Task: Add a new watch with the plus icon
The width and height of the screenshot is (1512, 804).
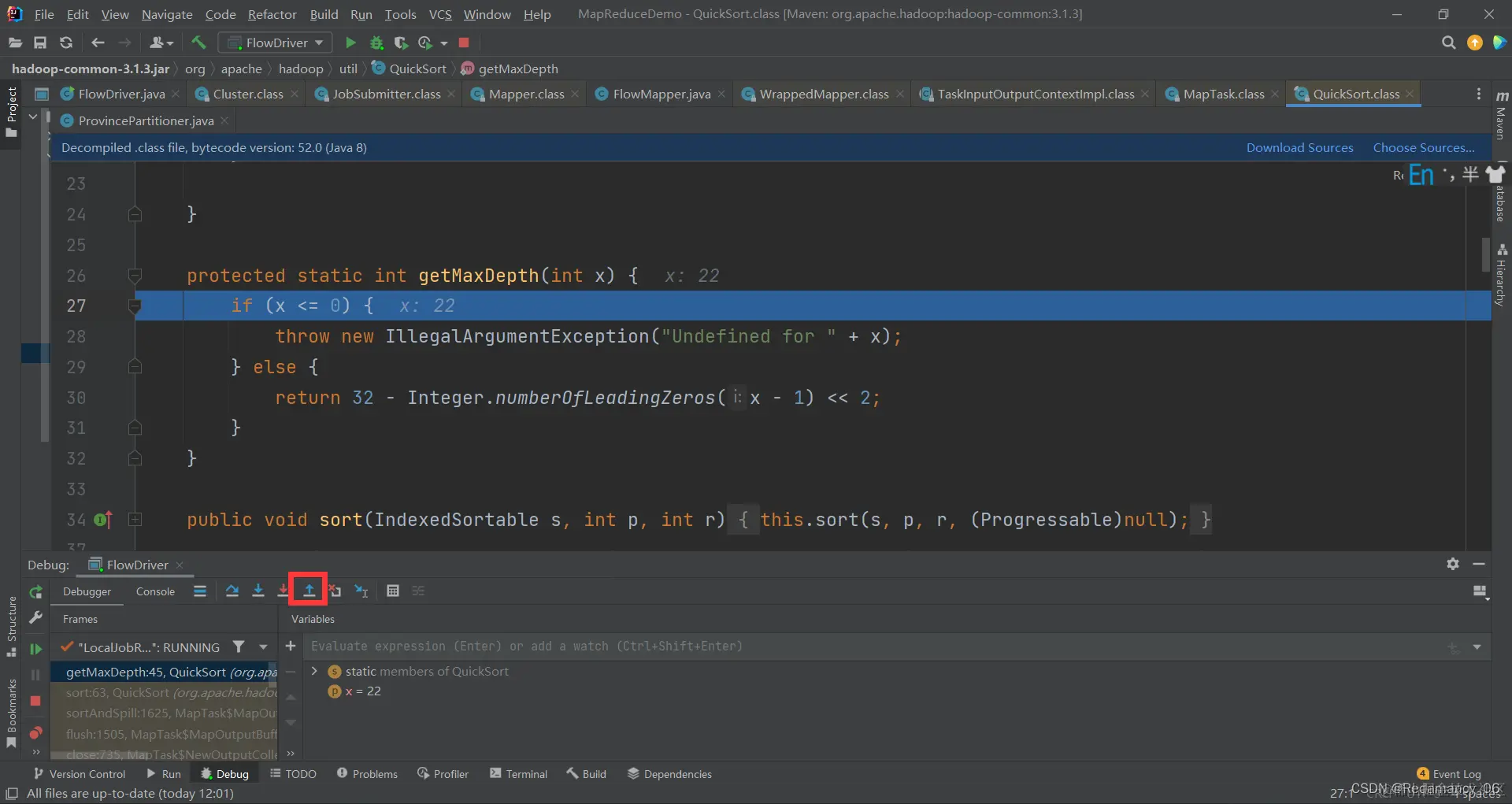Action: point(291,646)
